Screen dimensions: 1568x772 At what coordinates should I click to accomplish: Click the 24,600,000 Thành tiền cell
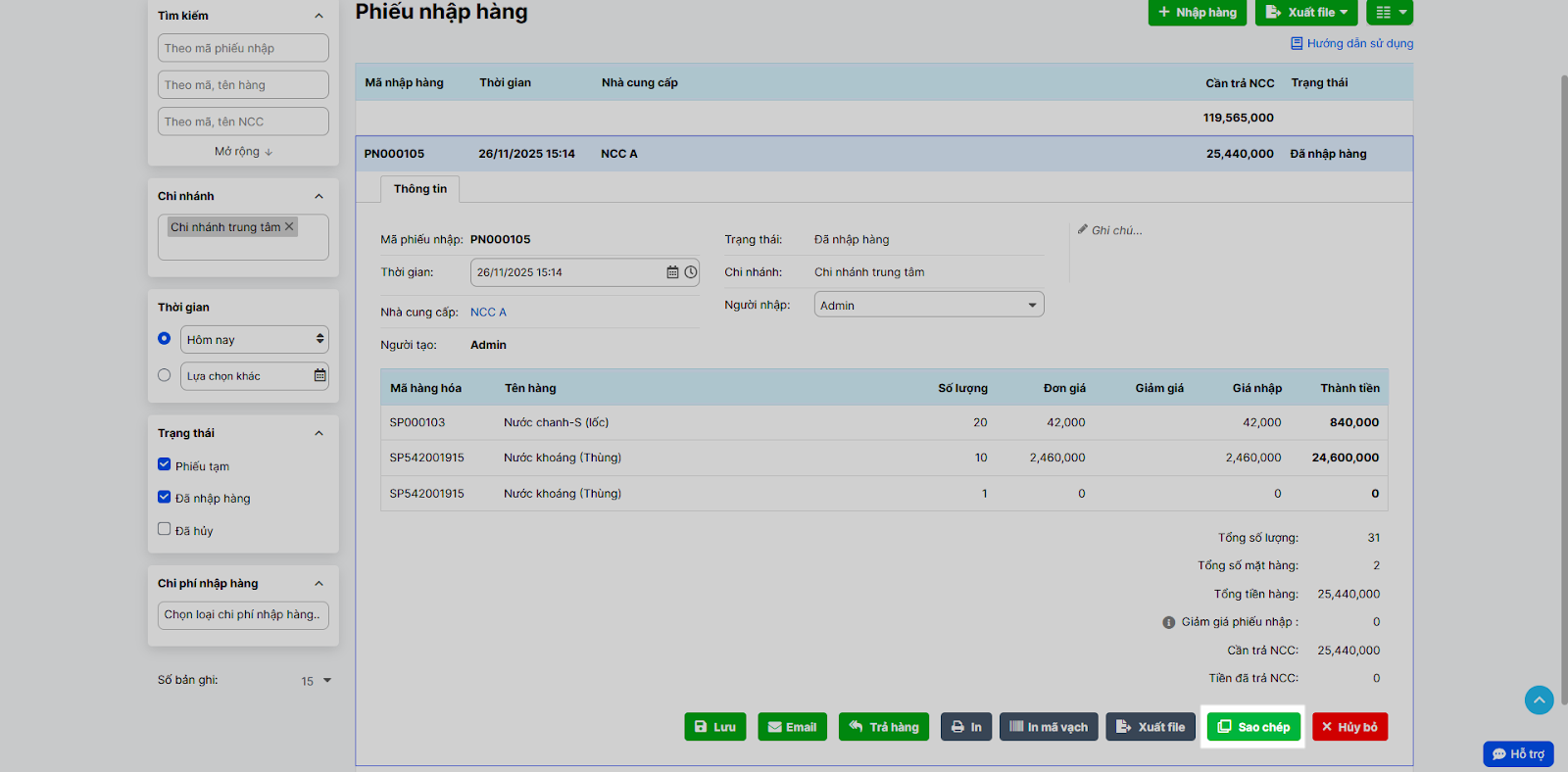click(1346, 458)
